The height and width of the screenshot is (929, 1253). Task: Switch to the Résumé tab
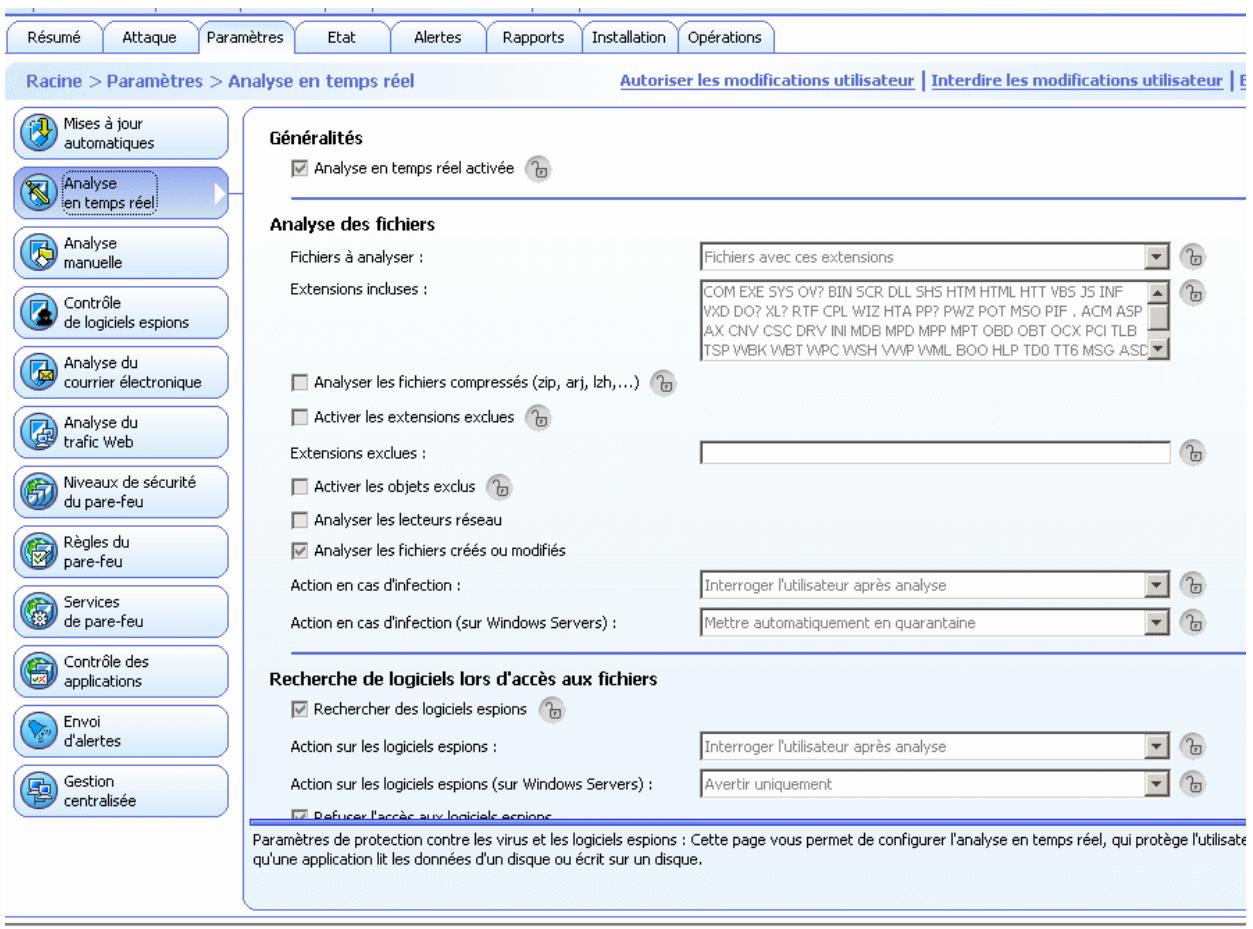pos(53,38)
